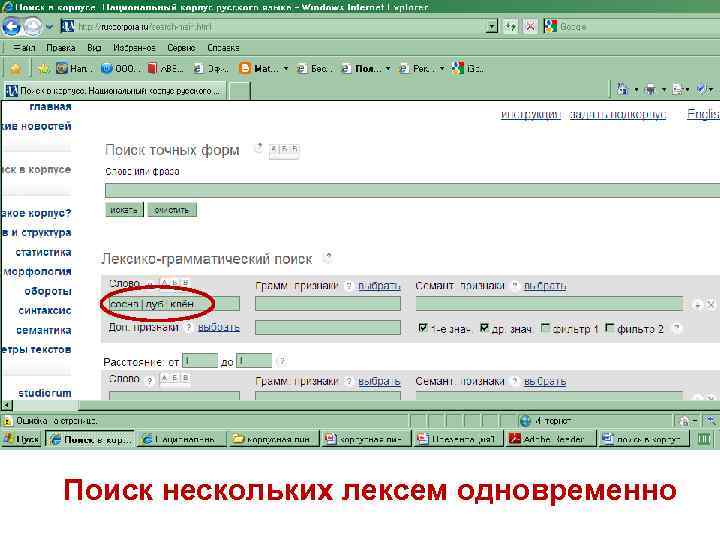
Task: Click the ruscorpora address bar URL
Action: 145,27
